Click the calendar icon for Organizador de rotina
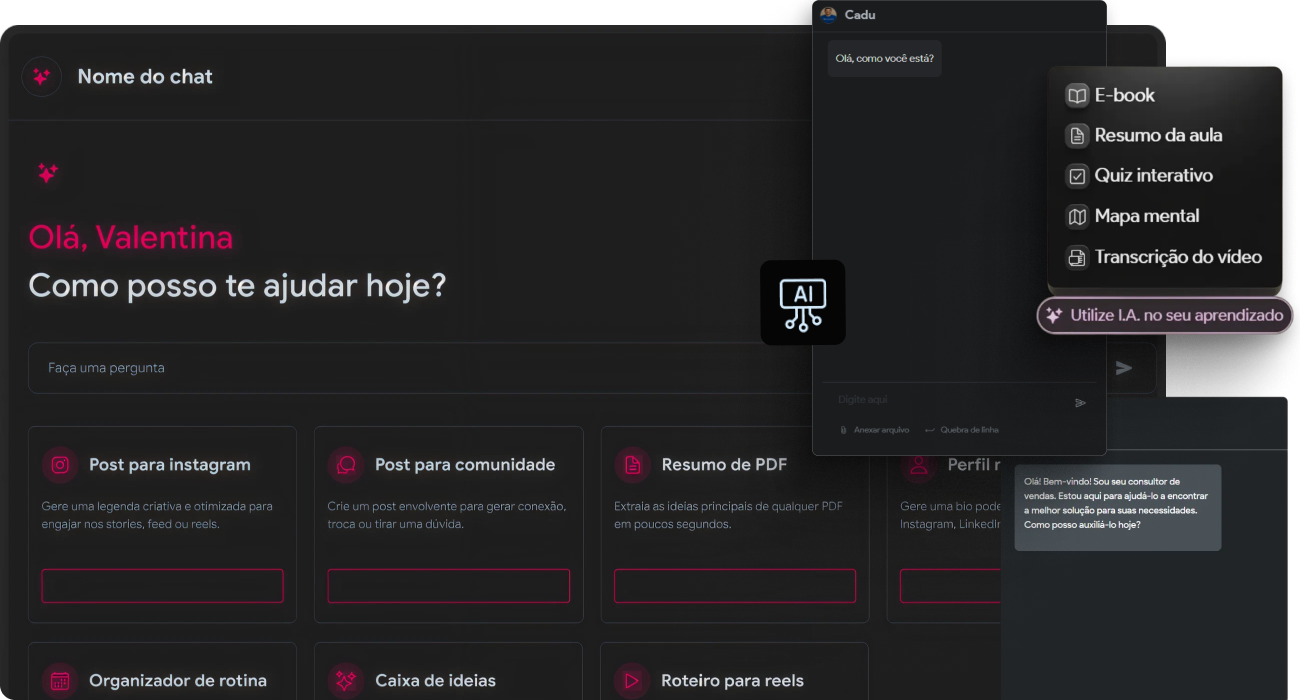This screenshot has width=1300, height=700. [x=60, y=681]
